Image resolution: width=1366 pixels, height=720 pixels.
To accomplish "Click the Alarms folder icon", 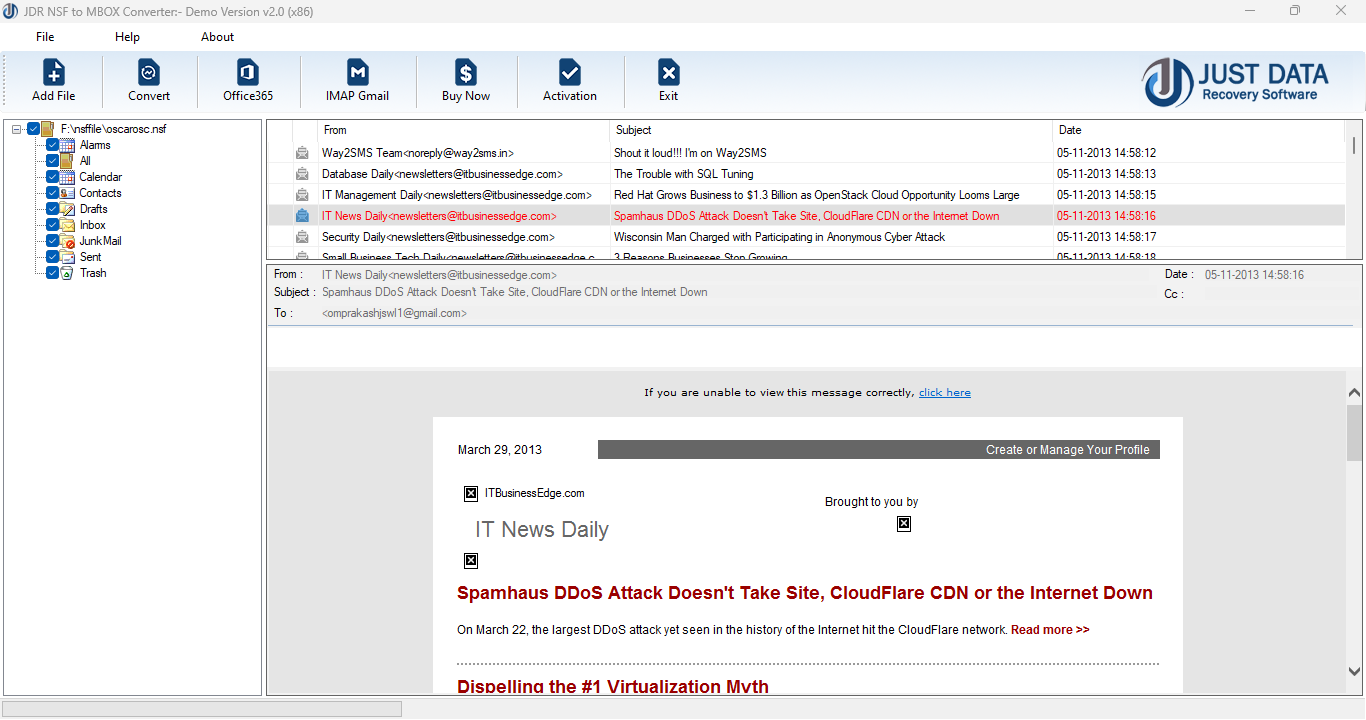I will tap(68, 145).
